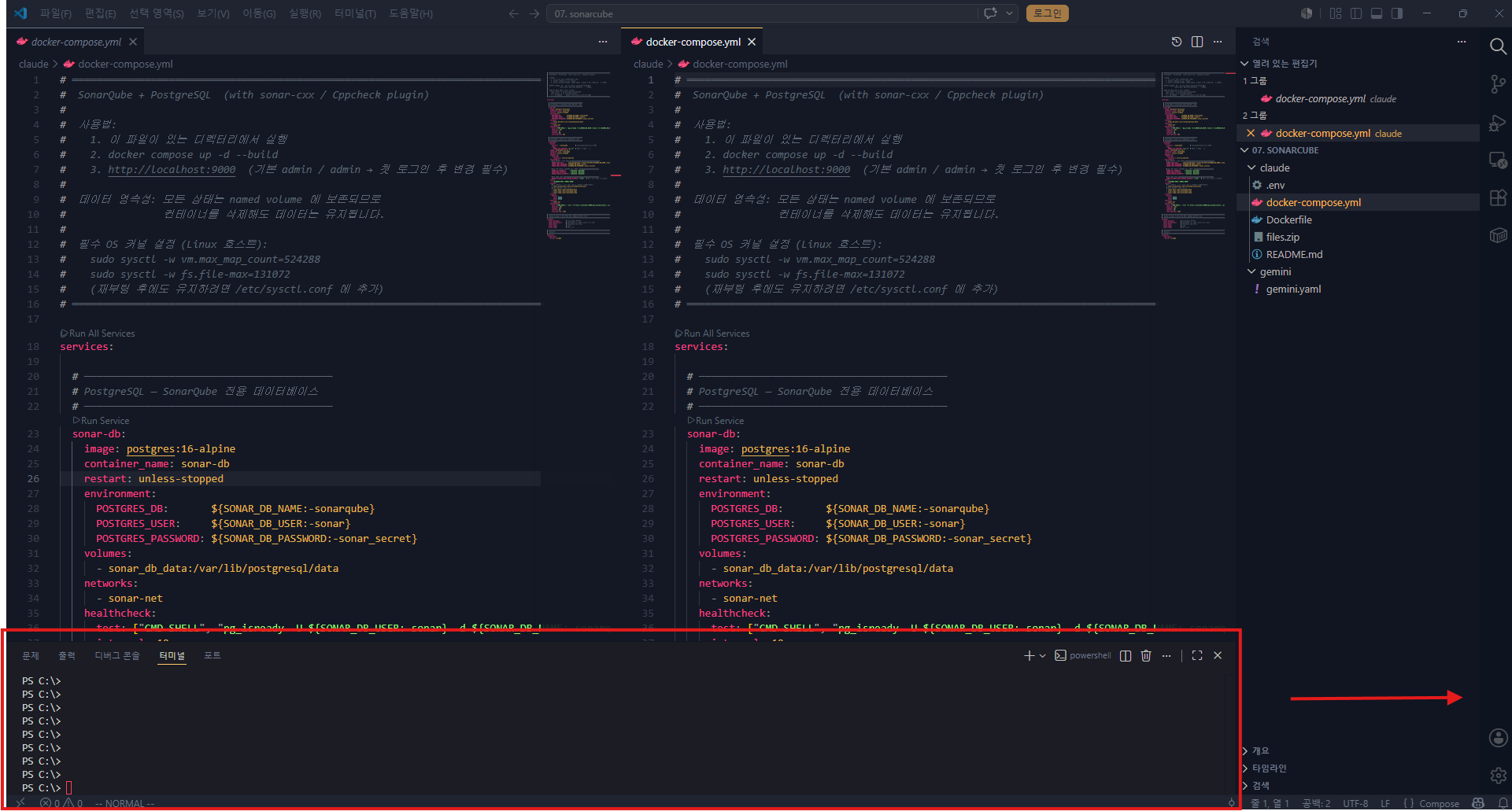Click Run All Services in left editor
This screenshot has height=811, width=1512.
(x=98, y=334)
